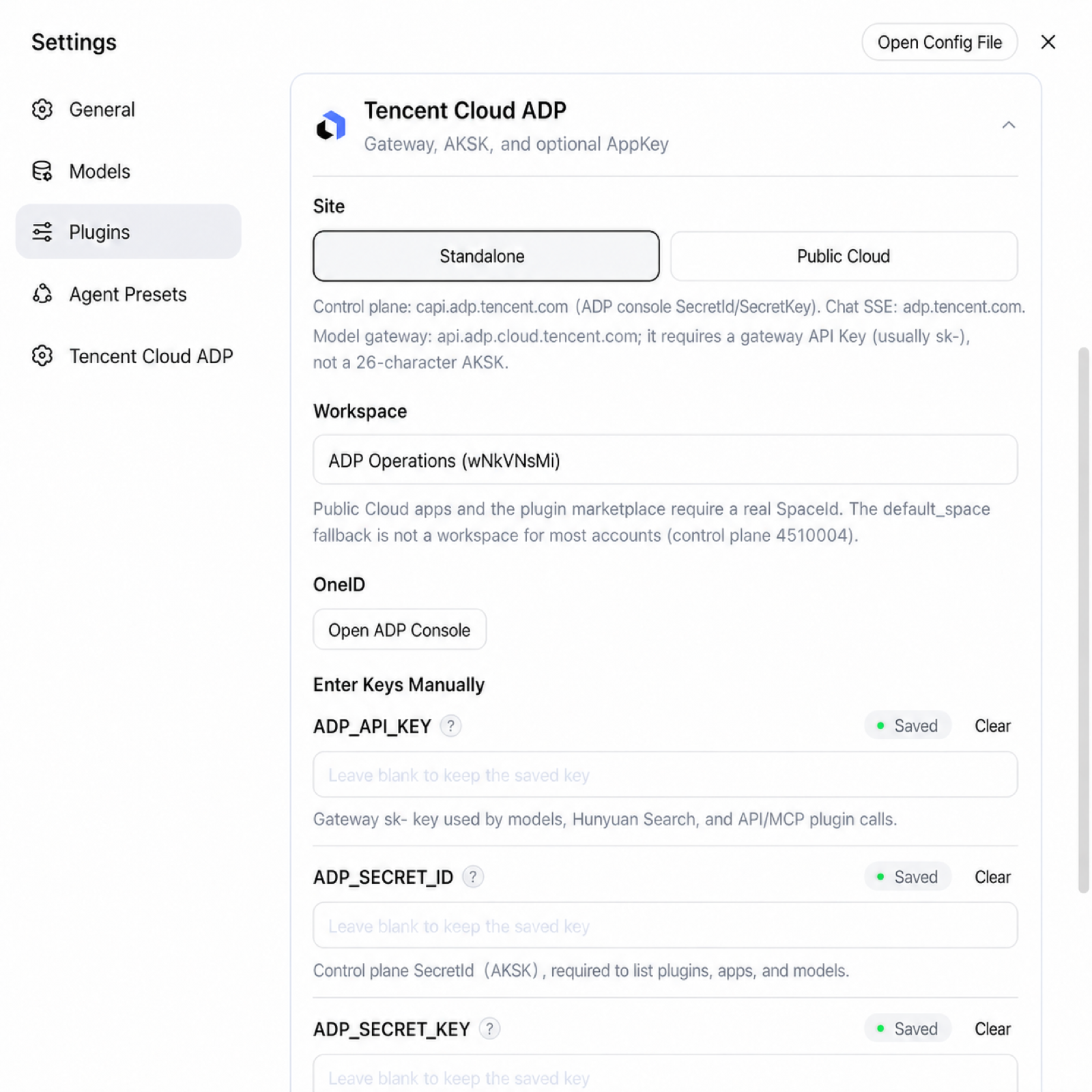The width and height of the screenshot is (1092, 1092).
Task: Click the ADP_API_KEY label
Action: point(372,726)
